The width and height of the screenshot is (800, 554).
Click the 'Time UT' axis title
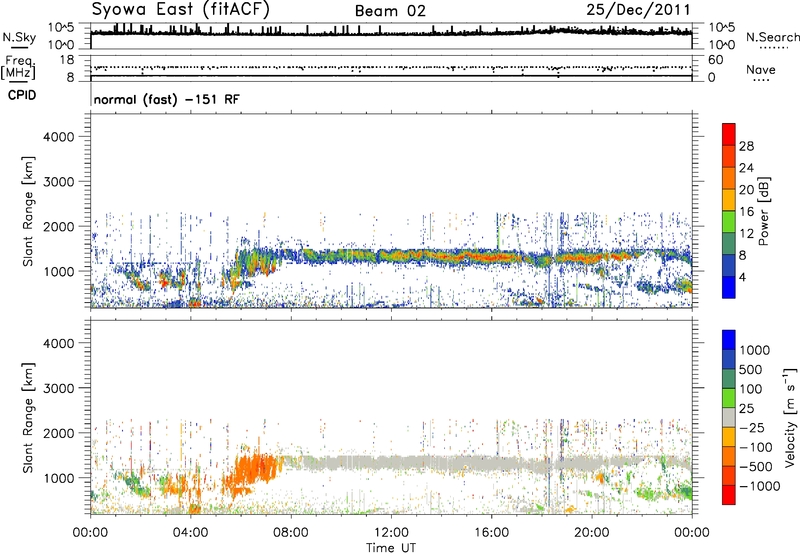[391, 548]
